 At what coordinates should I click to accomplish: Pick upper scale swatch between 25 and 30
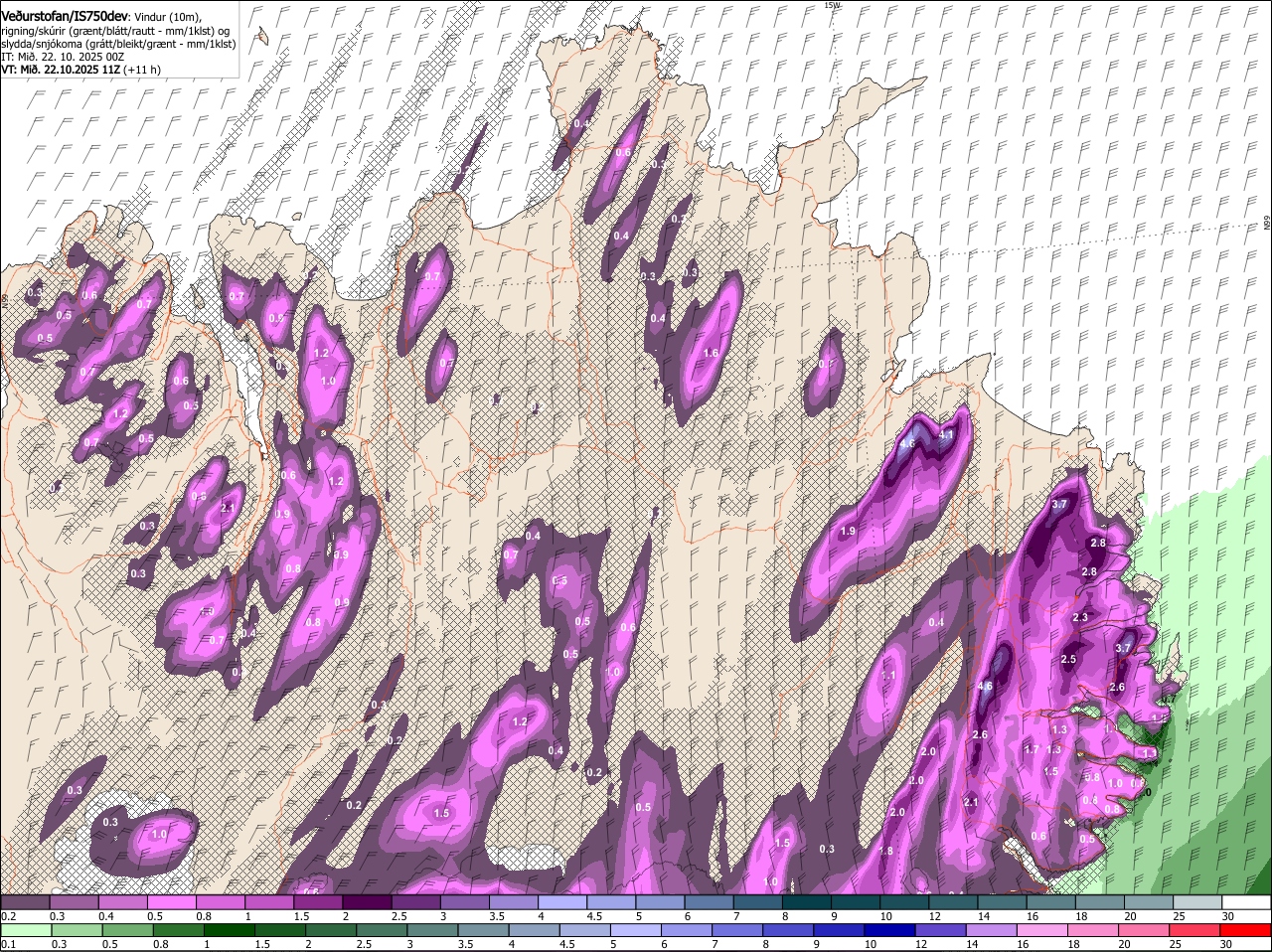[1198, 902]
